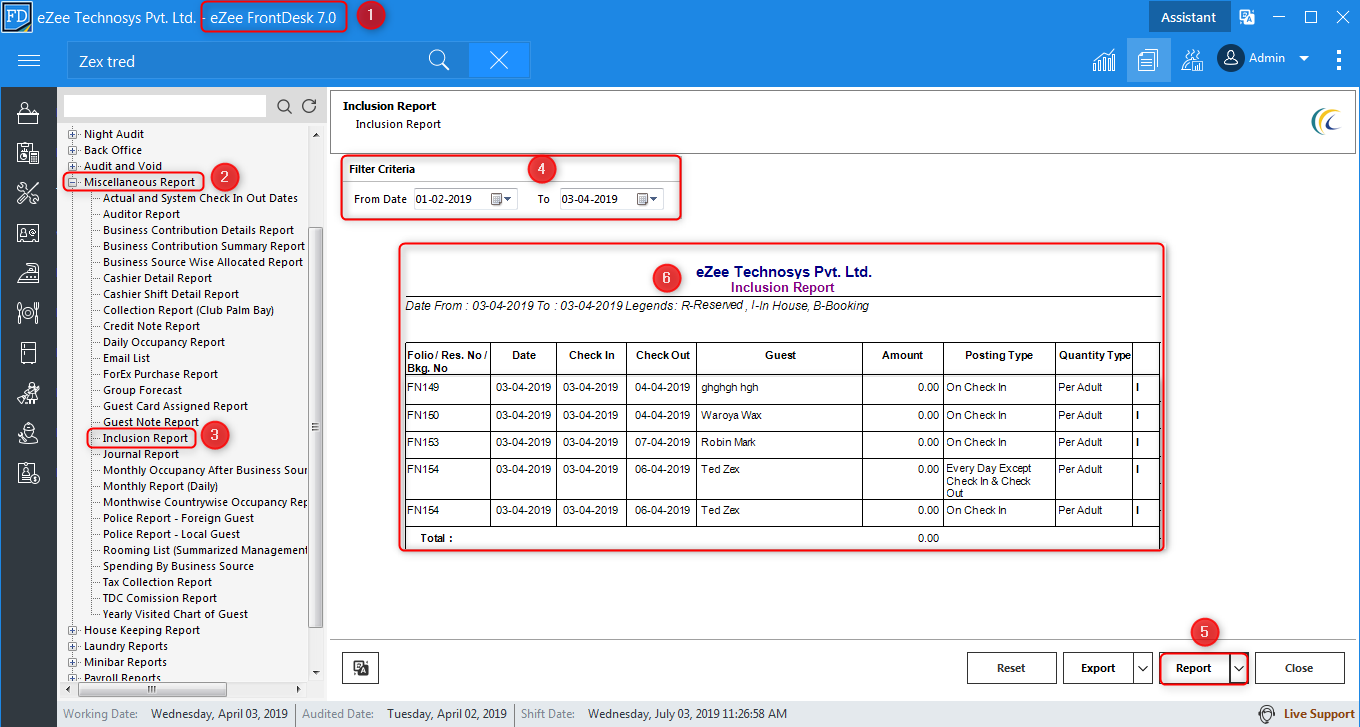Expand the House Keeping Report node
This screenshot has width=1360, height=727.
pos(73,630)
